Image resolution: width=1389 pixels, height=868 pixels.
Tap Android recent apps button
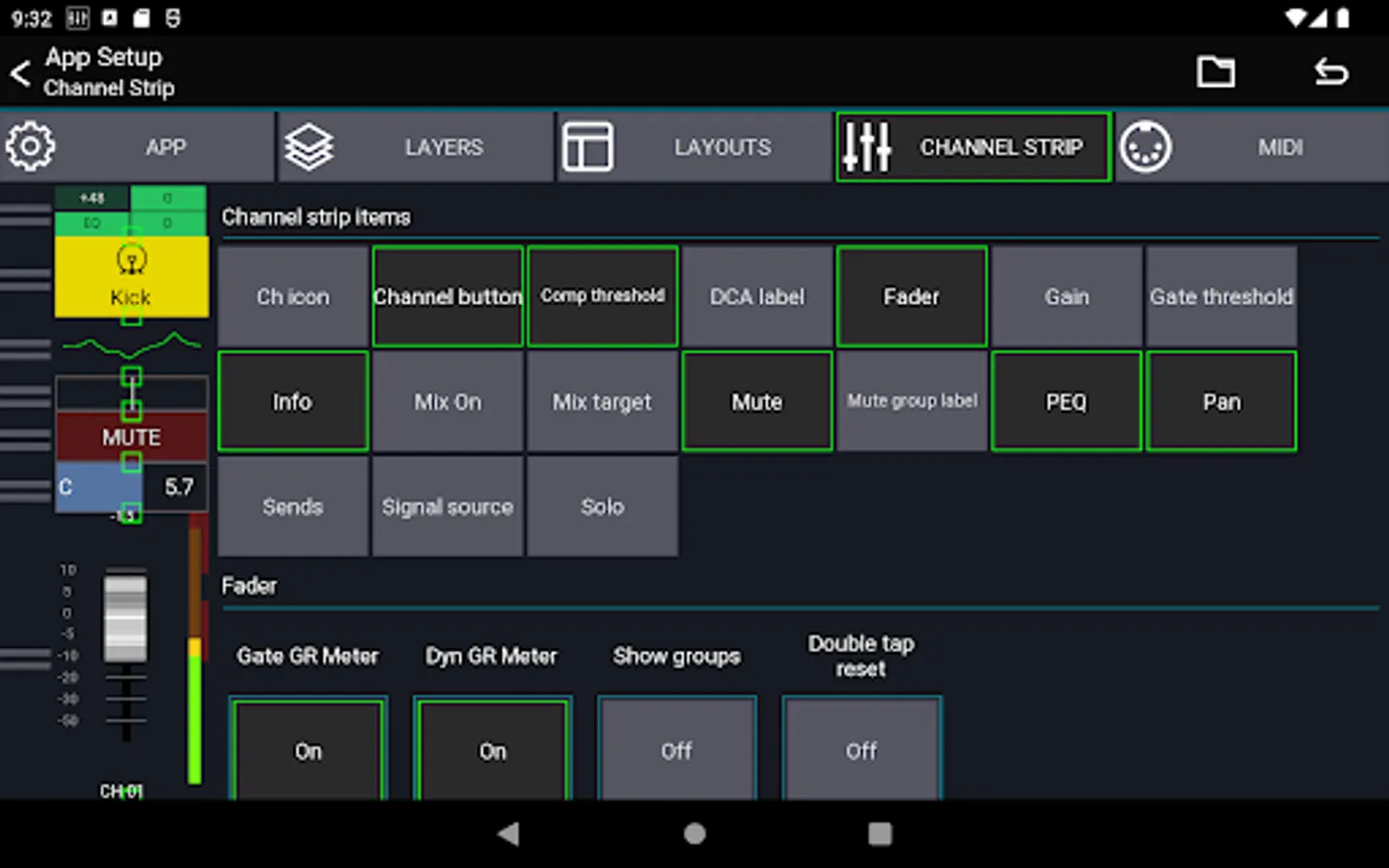[880, 833]
